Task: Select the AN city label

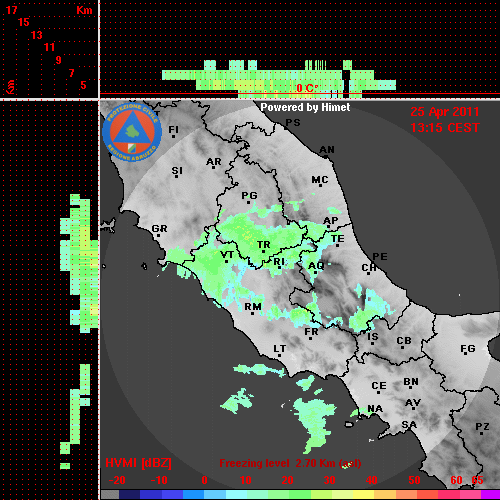Action: point(327,150)
